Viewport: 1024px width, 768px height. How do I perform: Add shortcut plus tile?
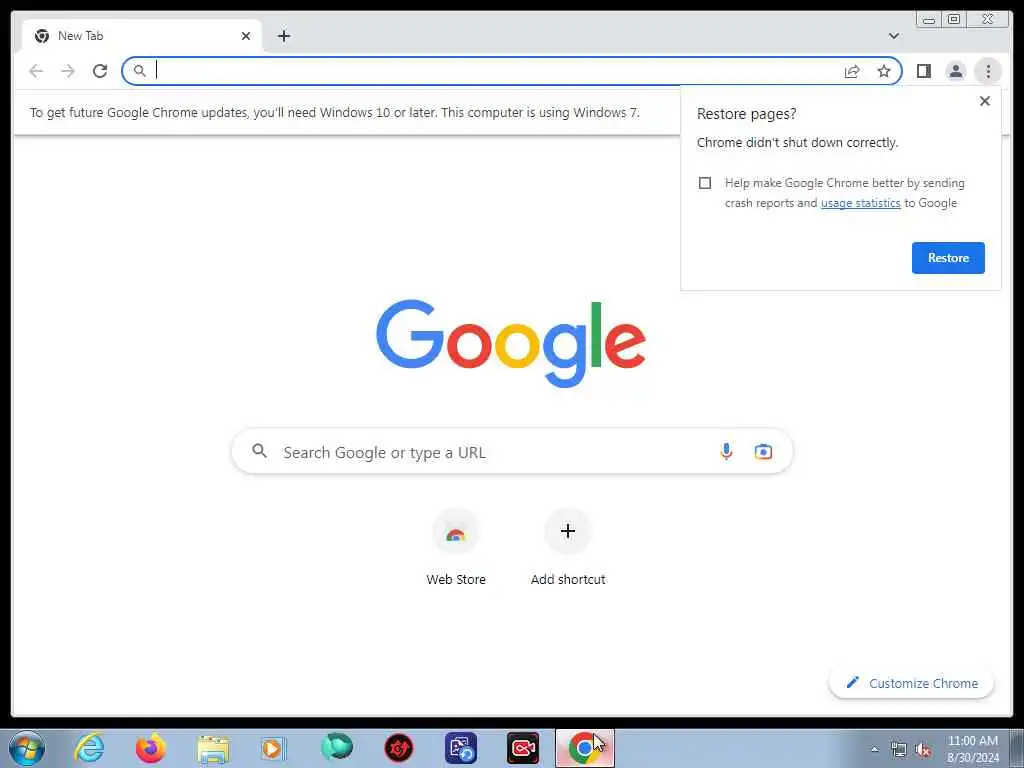coord(568,547)
